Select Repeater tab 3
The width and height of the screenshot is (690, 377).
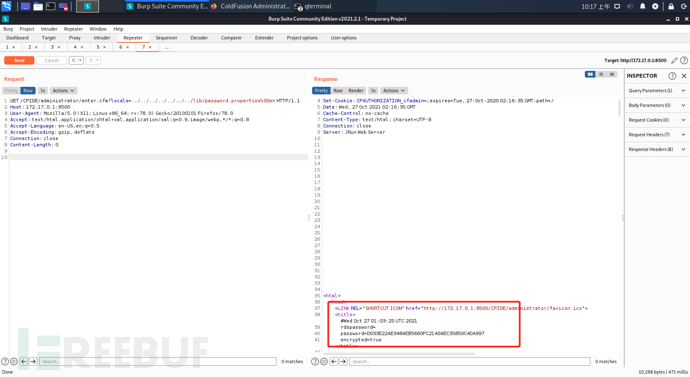pos(52,47)
